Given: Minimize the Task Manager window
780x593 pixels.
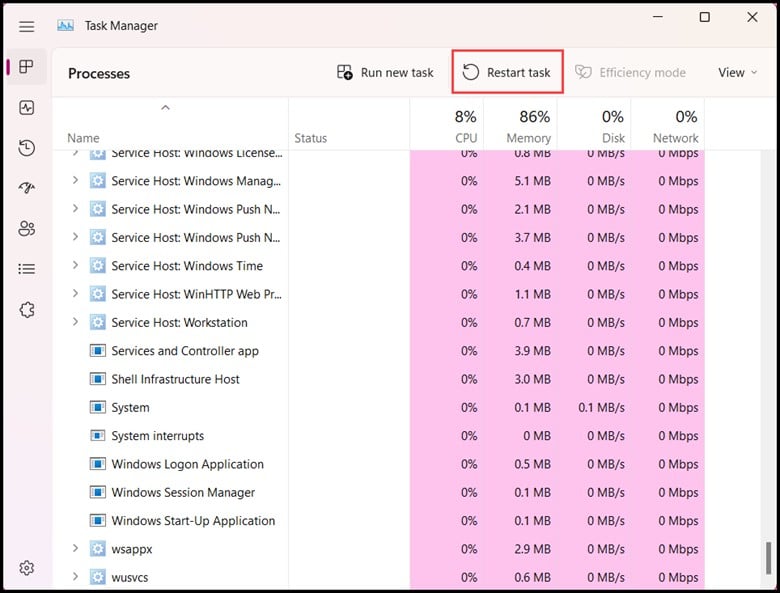Looking at the screenshot, I should [658, 17].
